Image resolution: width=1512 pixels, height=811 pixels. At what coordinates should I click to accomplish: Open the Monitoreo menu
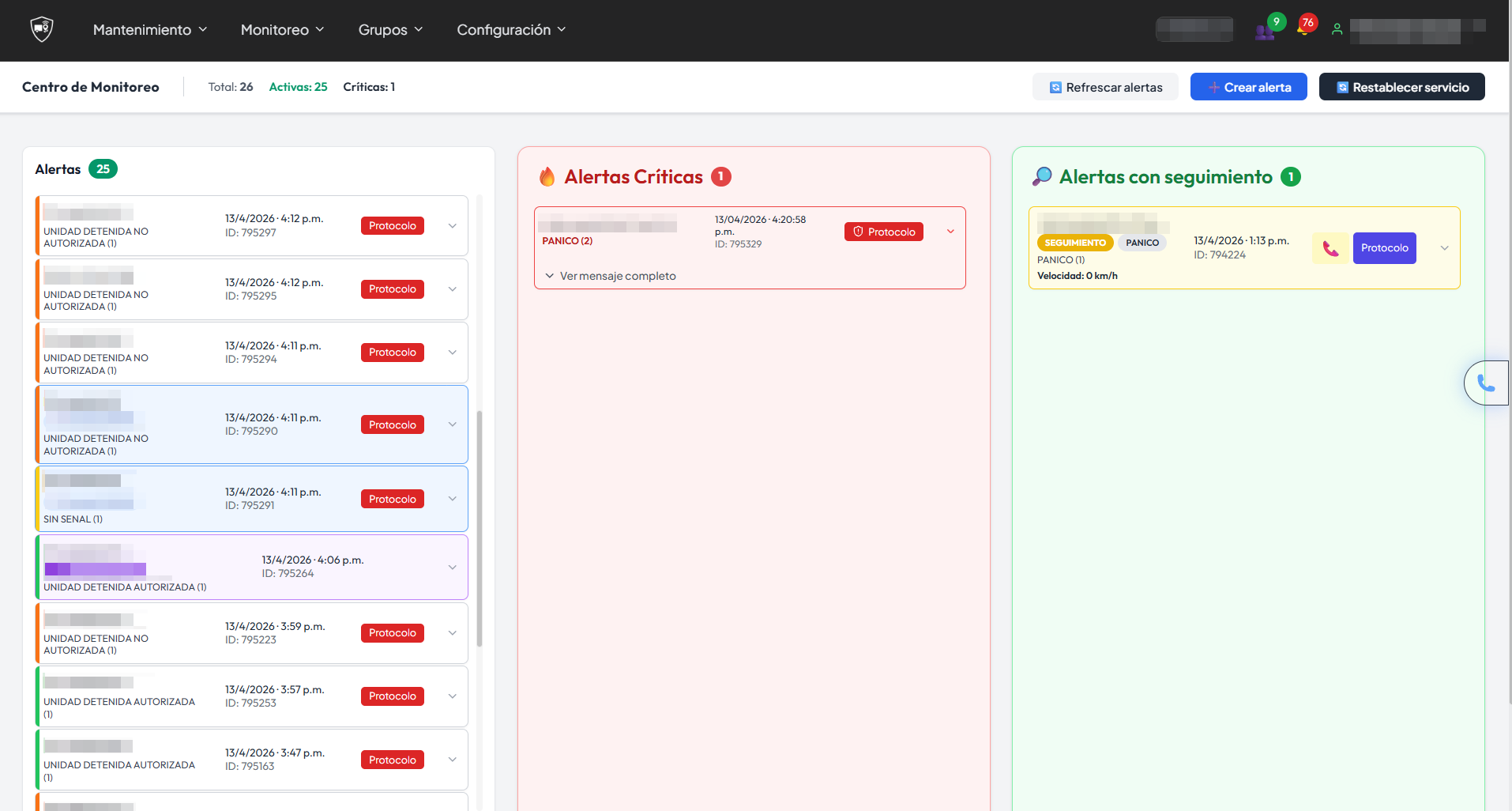282,30
